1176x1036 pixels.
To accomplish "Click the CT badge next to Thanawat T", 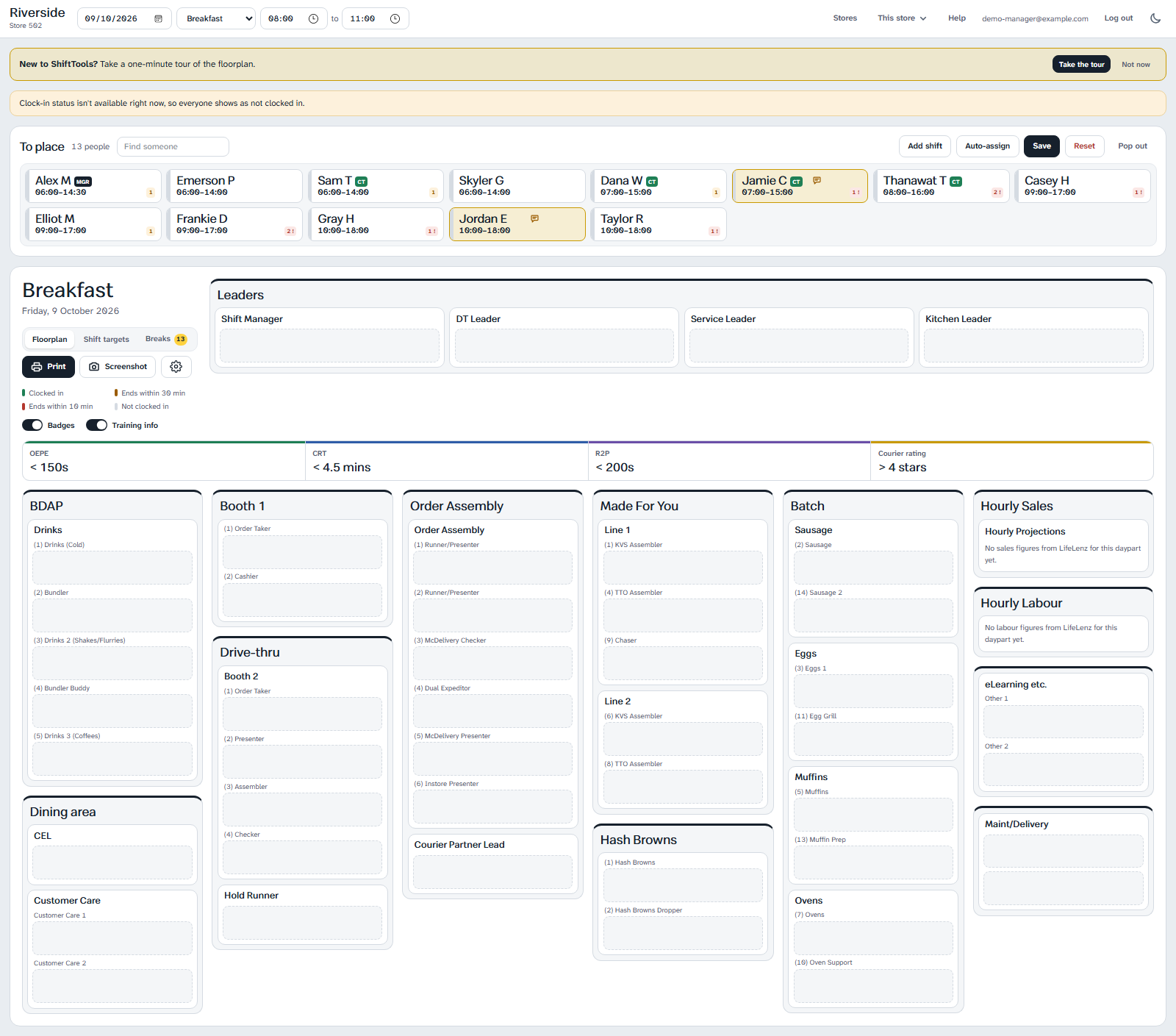I will coord(955,182).
